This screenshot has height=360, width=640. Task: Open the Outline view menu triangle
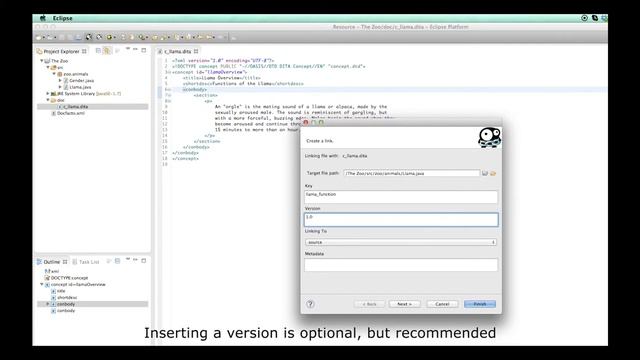tap(127, 259)
